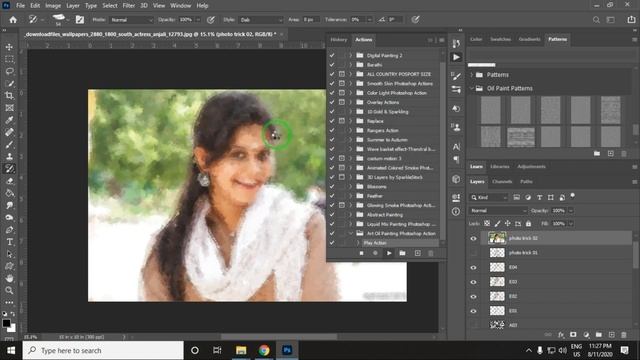The image size is (640, 360).
Task: Lock transparent pixels of the layer
Action: coord(487,224)
